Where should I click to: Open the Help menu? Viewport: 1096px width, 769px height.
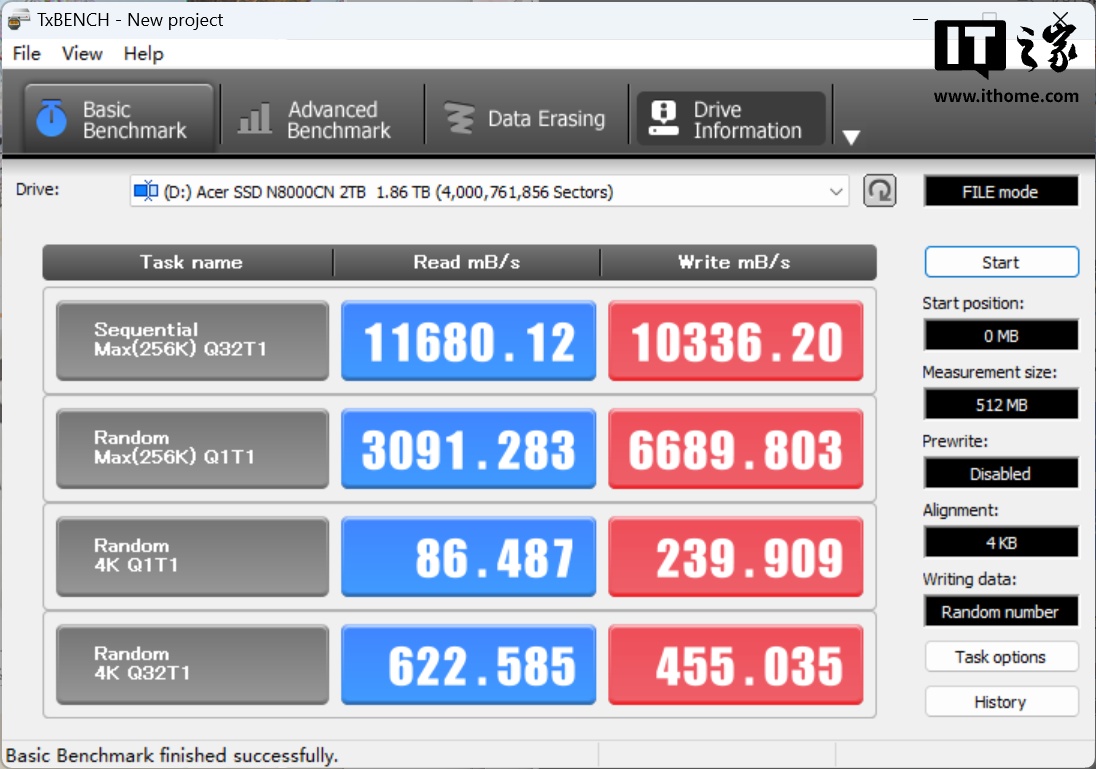[x=143, y=54]
